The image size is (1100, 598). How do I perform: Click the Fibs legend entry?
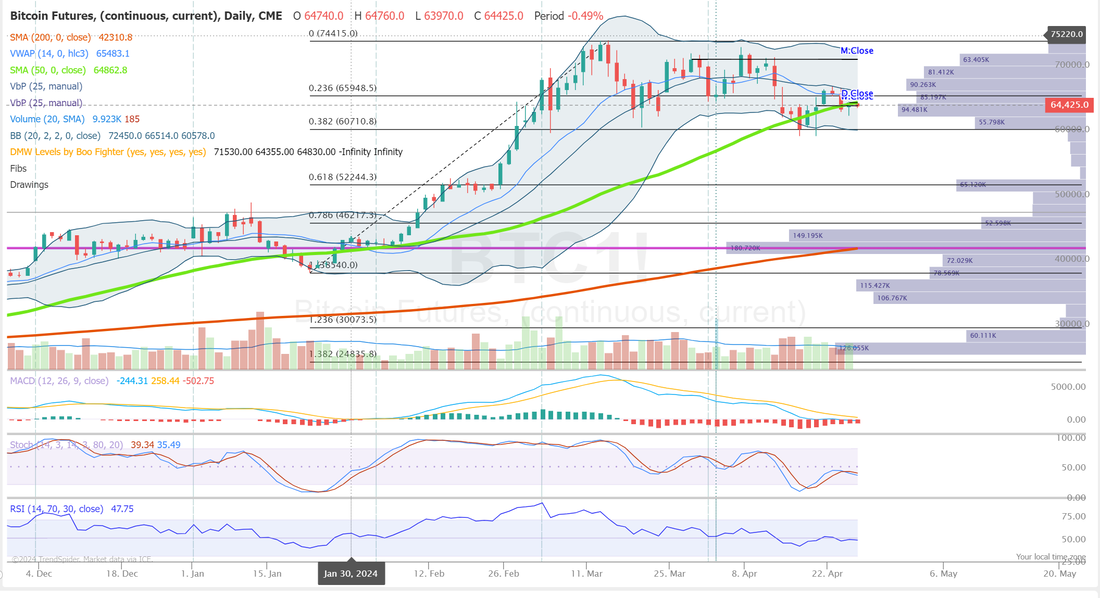(18, 168)
